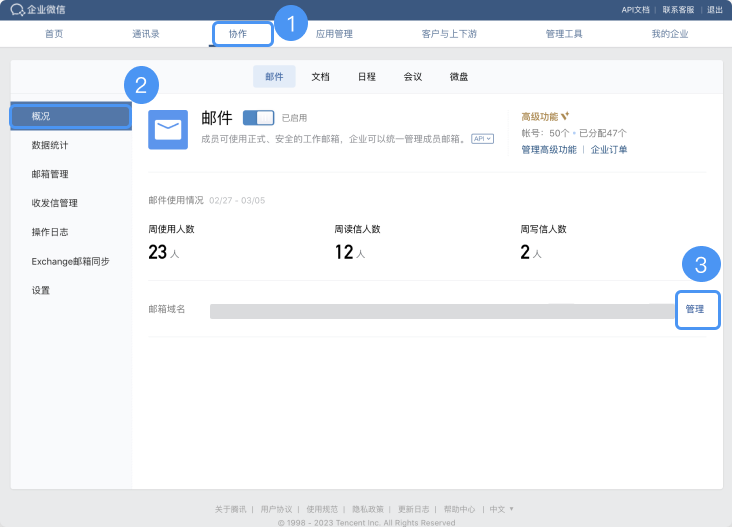Open 应用管理 in top navigation

click(x=334, y=34)
